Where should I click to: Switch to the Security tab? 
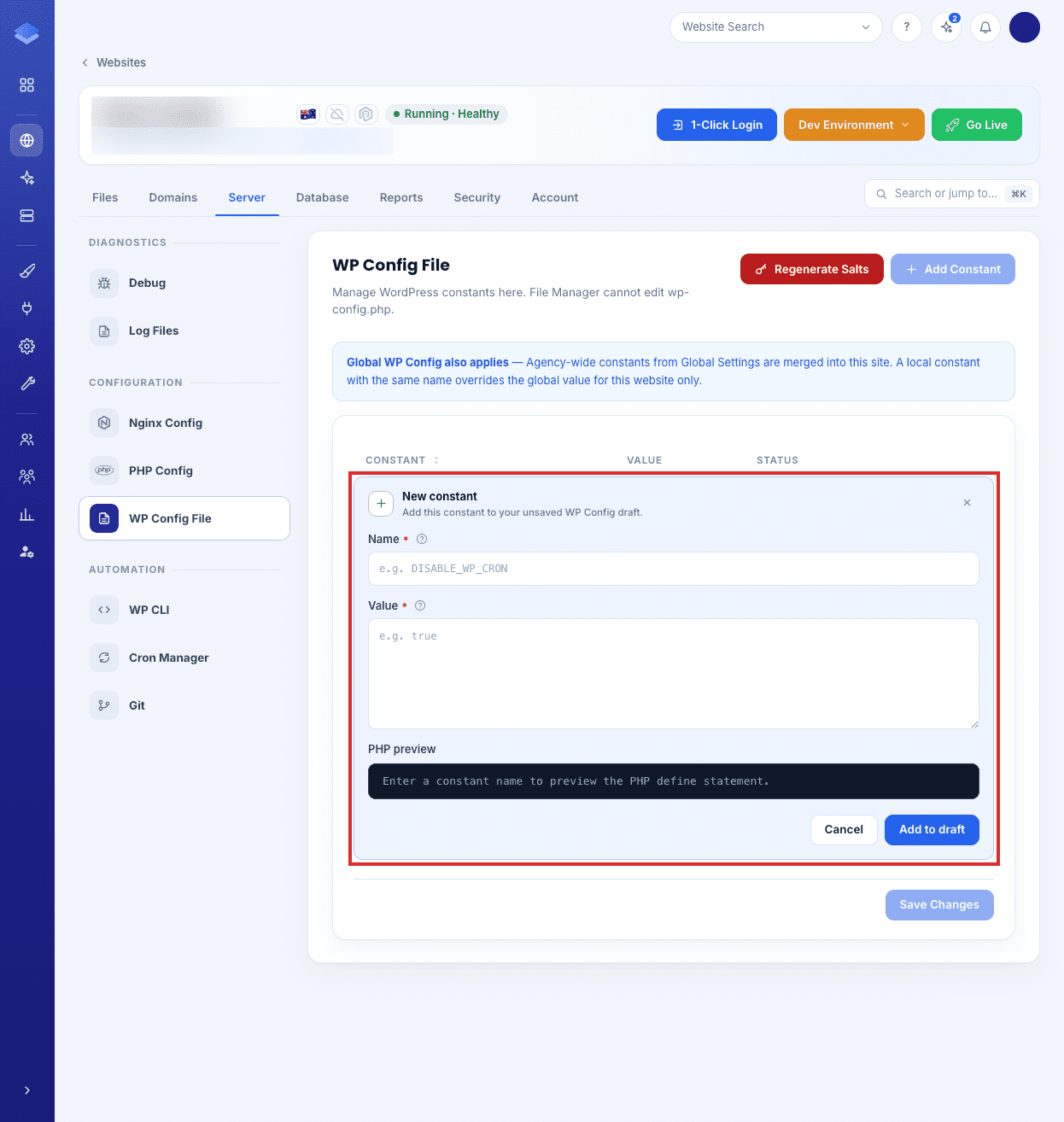pos(477,197)
